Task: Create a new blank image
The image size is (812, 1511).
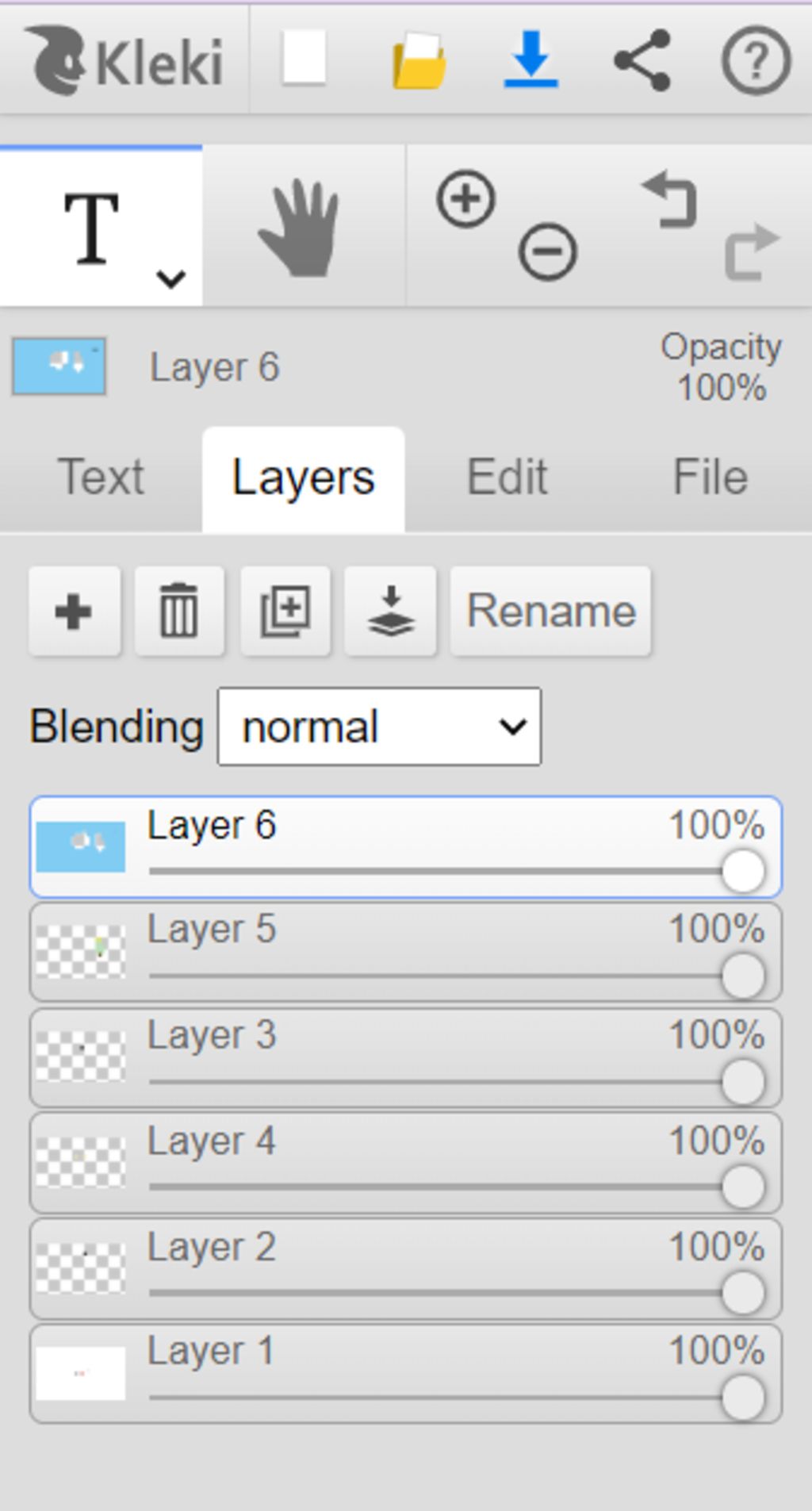Action: (x=304, y=58)
